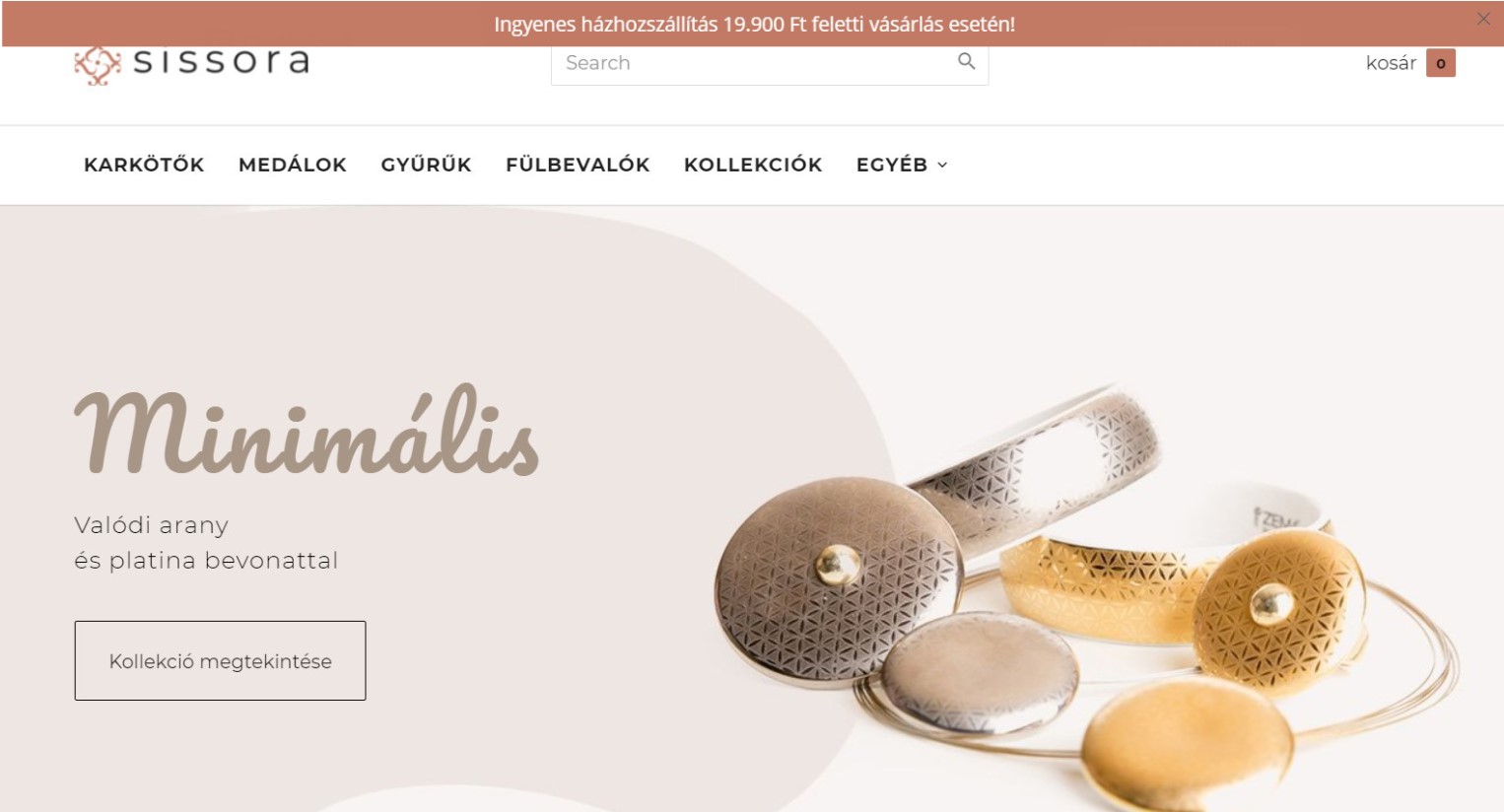Navigate to KOLLEKCIÓK
Screen dimensions: 1504x812
click(x=753, y=165)
